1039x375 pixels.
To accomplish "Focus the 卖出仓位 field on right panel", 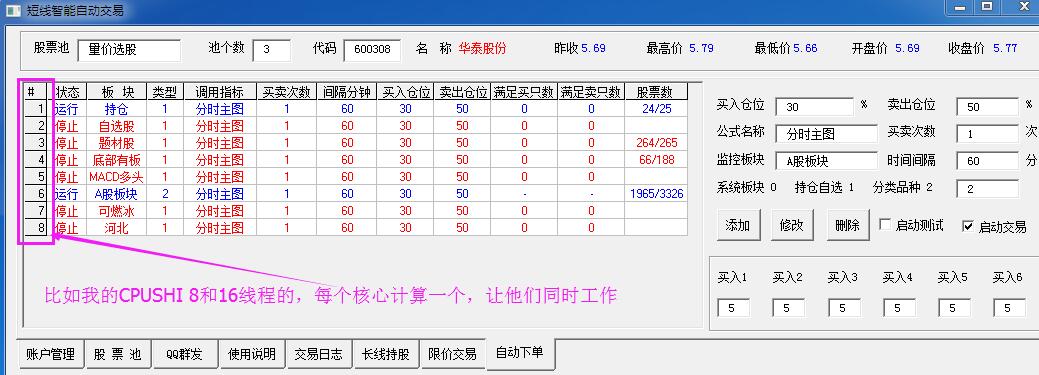I will click(x=987, y=107).
